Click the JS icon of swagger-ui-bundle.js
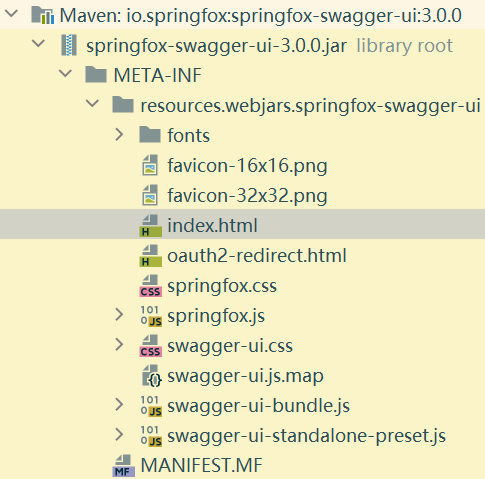 pos(151,406)
